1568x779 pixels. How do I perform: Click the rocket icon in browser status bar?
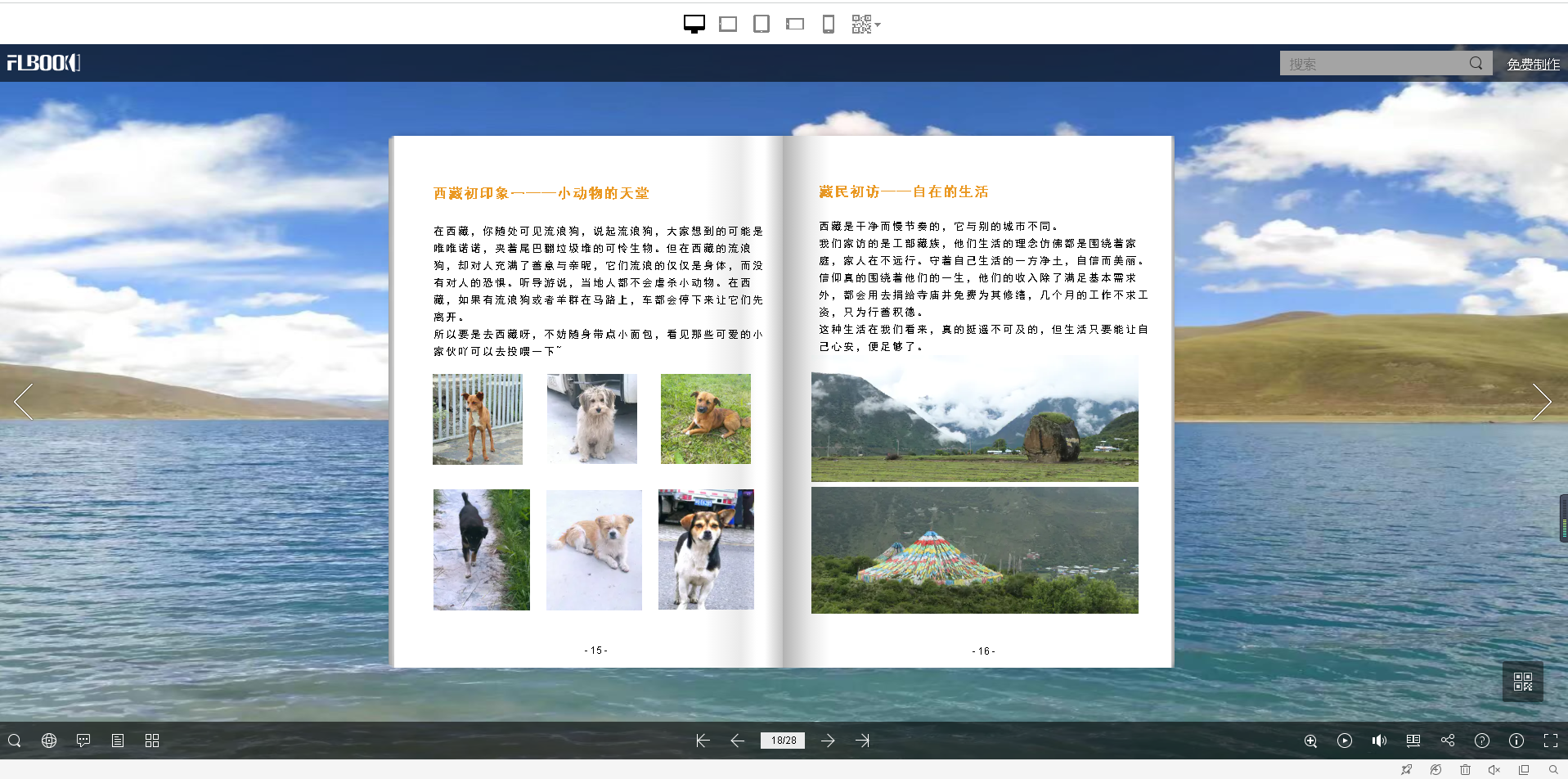1407,770
